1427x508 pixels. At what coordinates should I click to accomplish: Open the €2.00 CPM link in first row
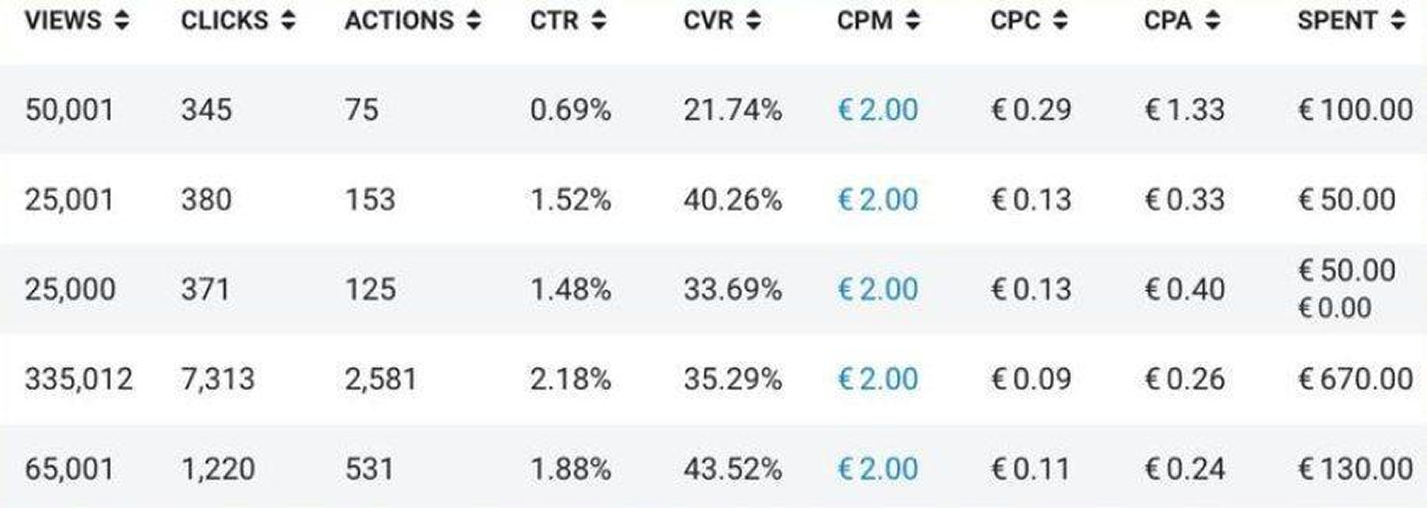pyautogui.click(x=877, y=109)
